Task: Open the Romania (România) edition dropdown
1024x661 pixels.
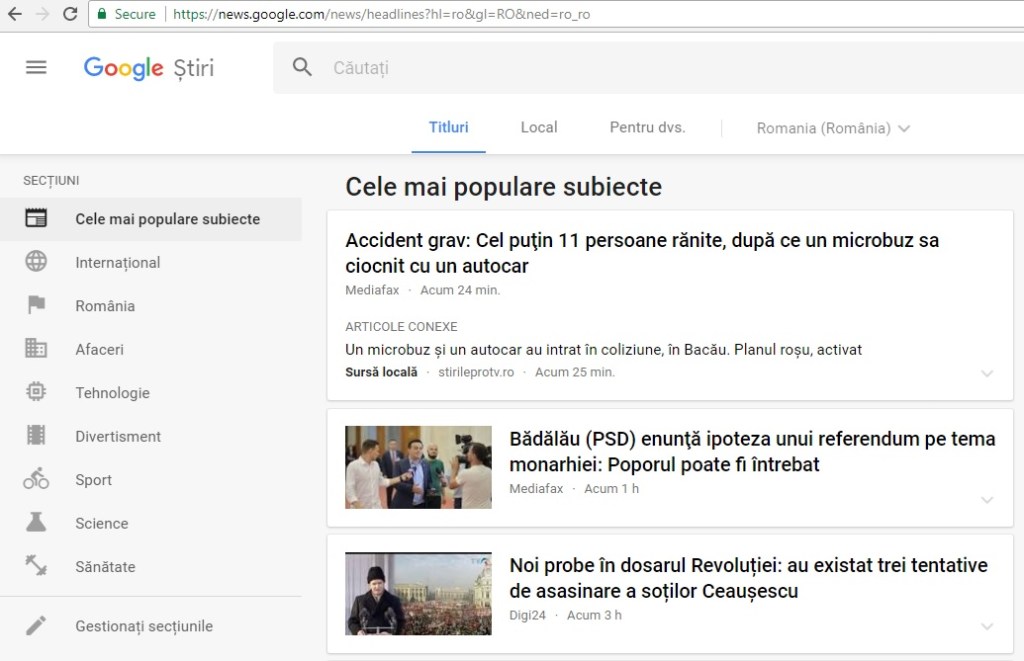Action: [833, 128]
